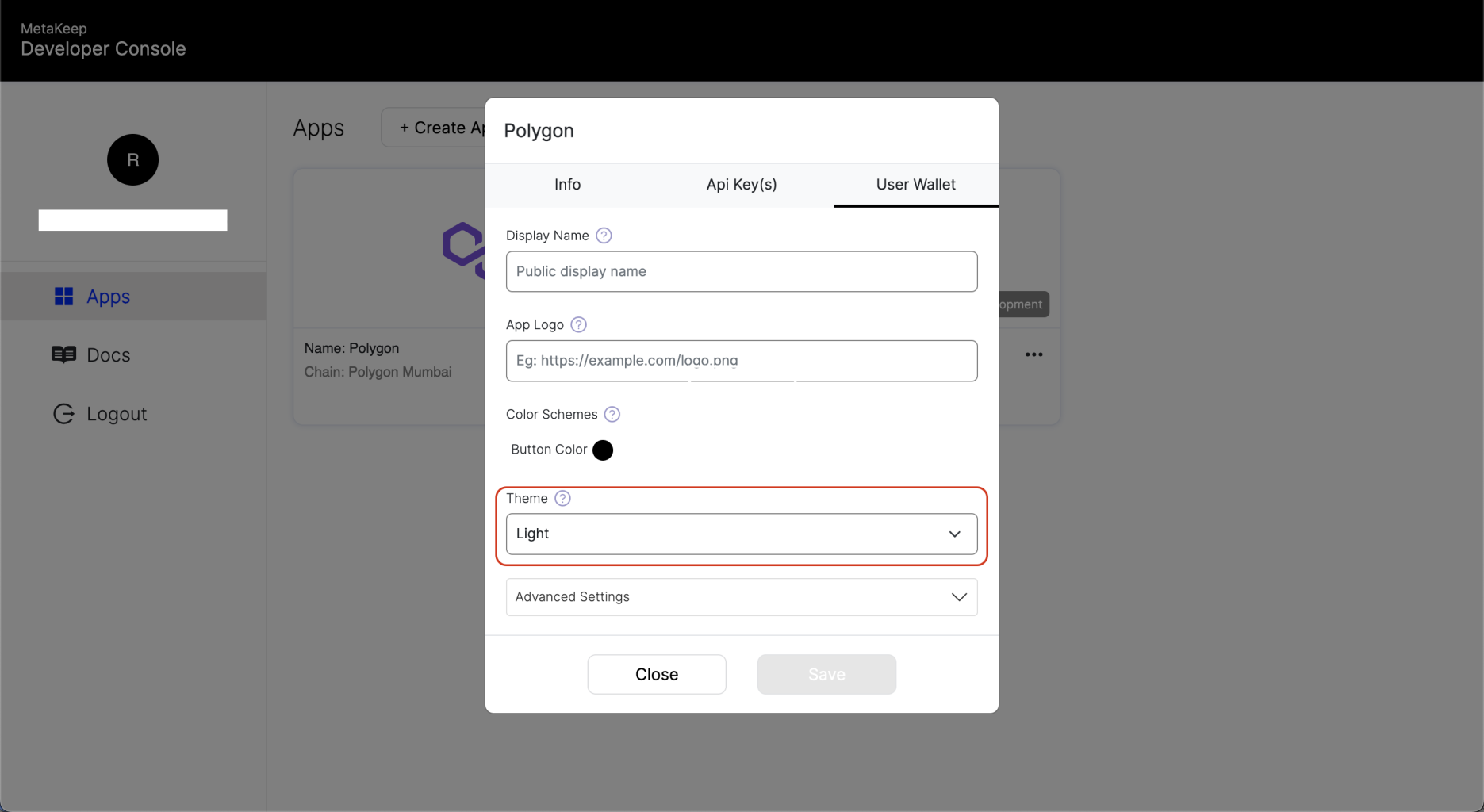Switch to the Info tab

pos(567,185)
